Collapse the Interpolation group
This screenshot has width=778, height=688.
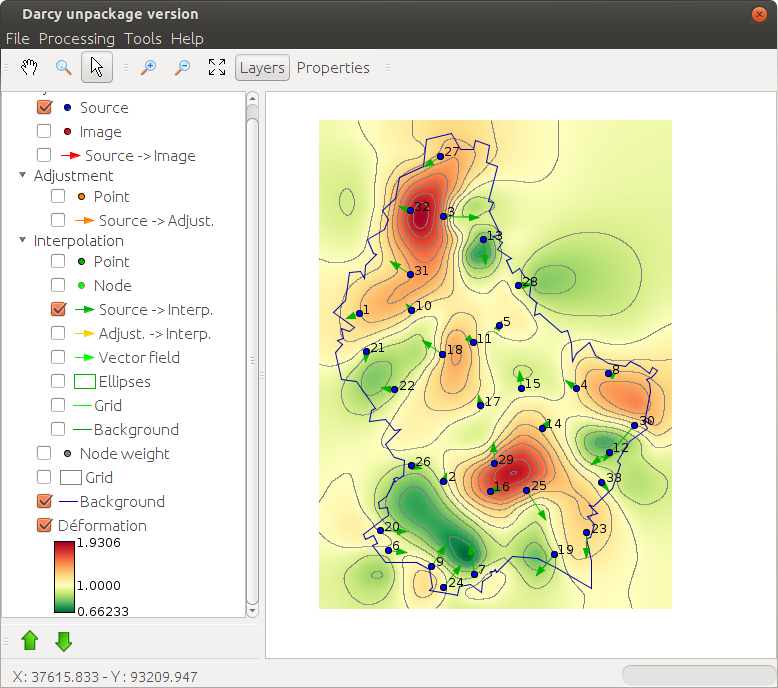click(23, 241)
